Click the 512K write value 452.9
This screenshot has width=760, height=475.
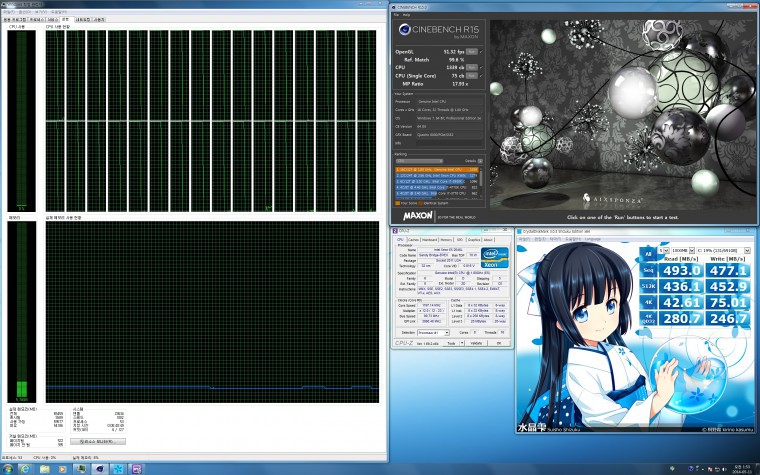tap(728, 286)
